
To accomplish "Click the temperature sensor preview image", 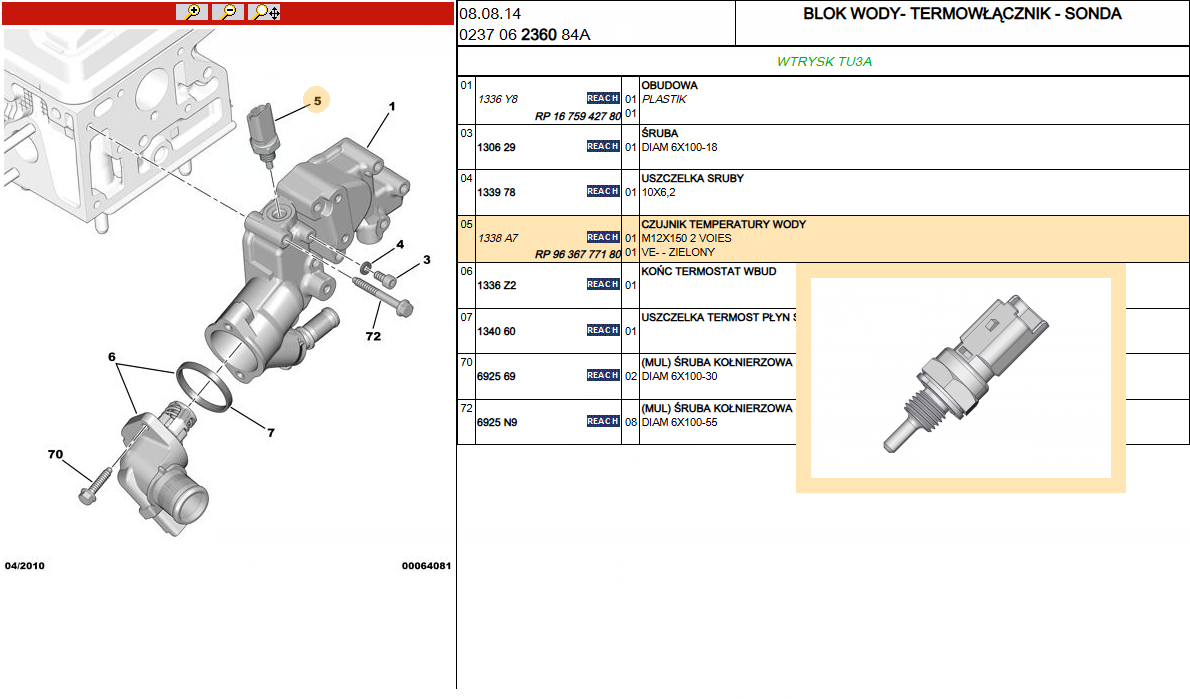I will point(961,378).
